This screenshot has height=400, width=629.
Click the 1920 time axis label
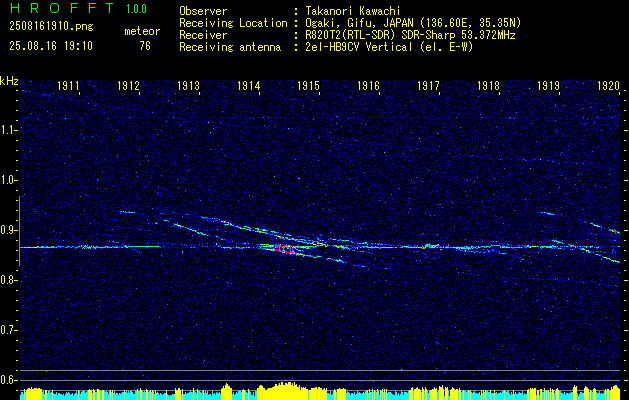609,85
